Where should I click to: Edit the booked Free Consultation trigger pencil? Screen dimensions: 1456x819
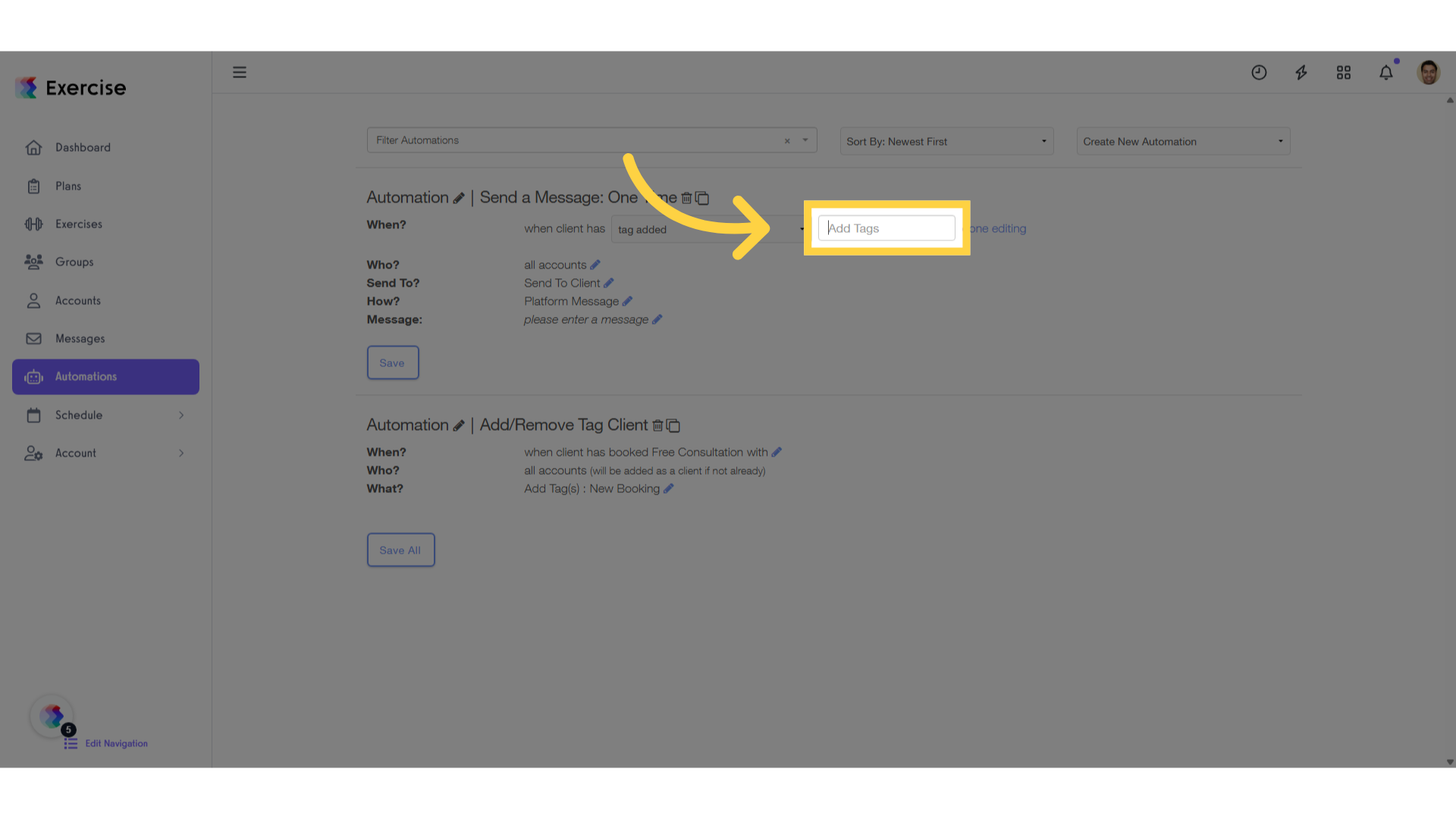pyautogui.click(x=777, y=452)
